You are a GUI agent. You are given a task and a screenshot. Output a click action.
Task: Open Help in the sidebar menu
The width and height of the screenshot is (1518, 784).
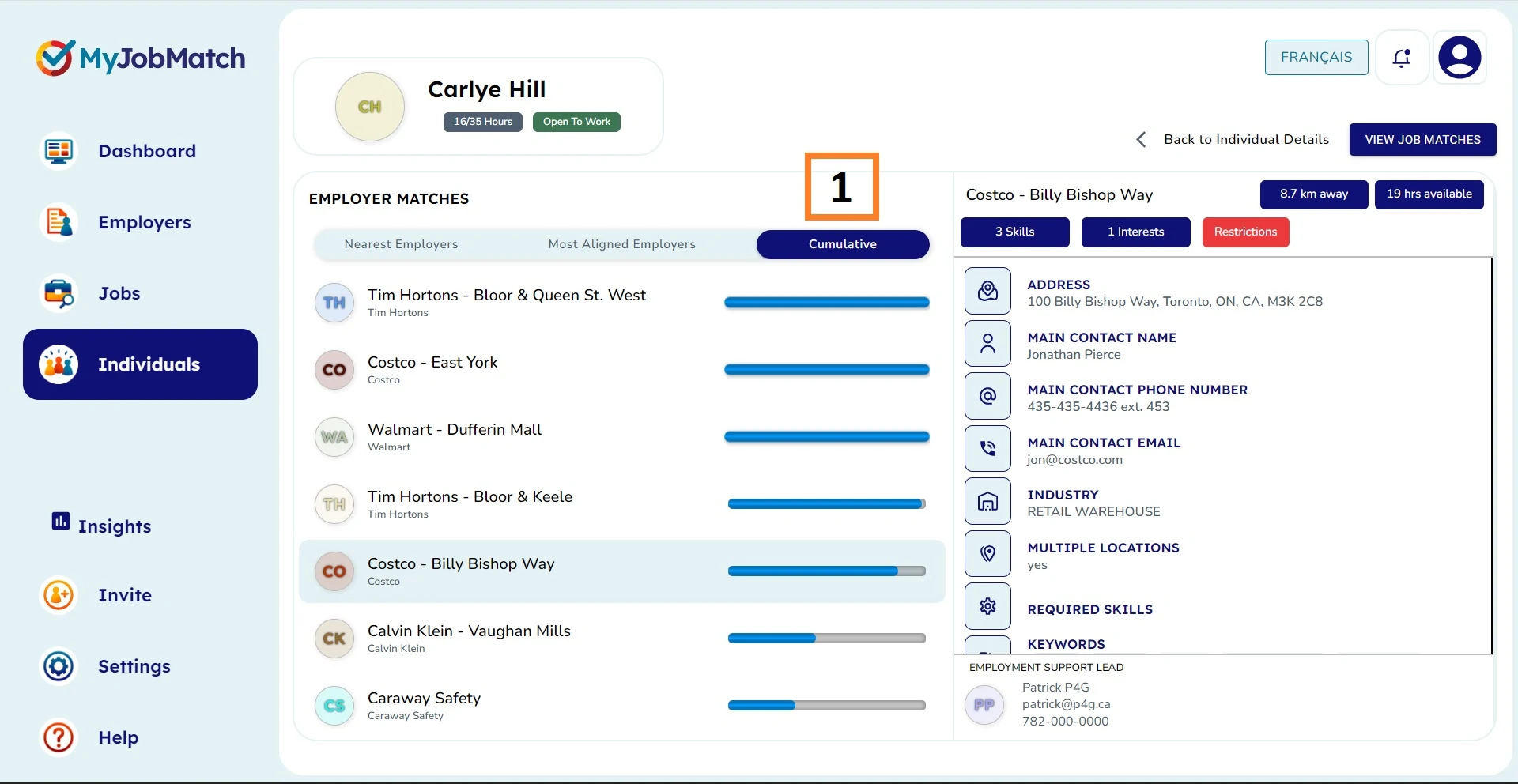pos(119,737)
